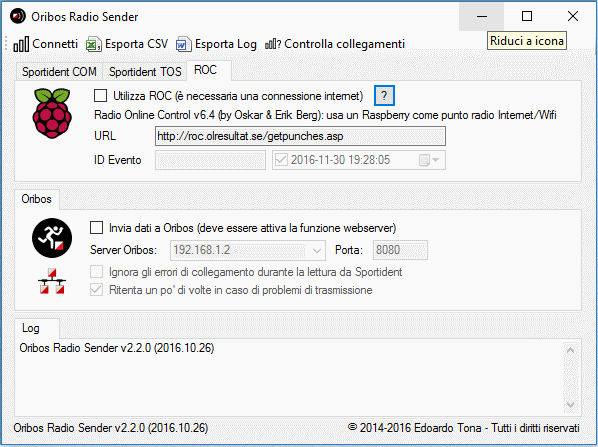This screenshot has width=598, height=447.
Task: Switch to the Sportident COM tab
Action: click(x=59, y=72)
